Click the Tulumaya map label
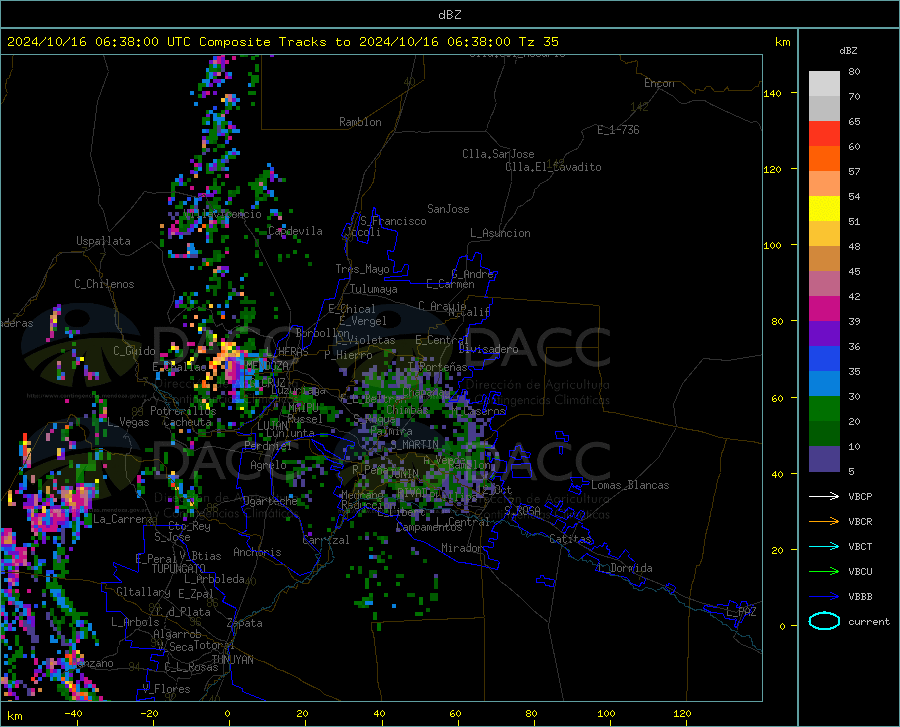Viewport: 900px width, 727px height. (x=374, y=289)
